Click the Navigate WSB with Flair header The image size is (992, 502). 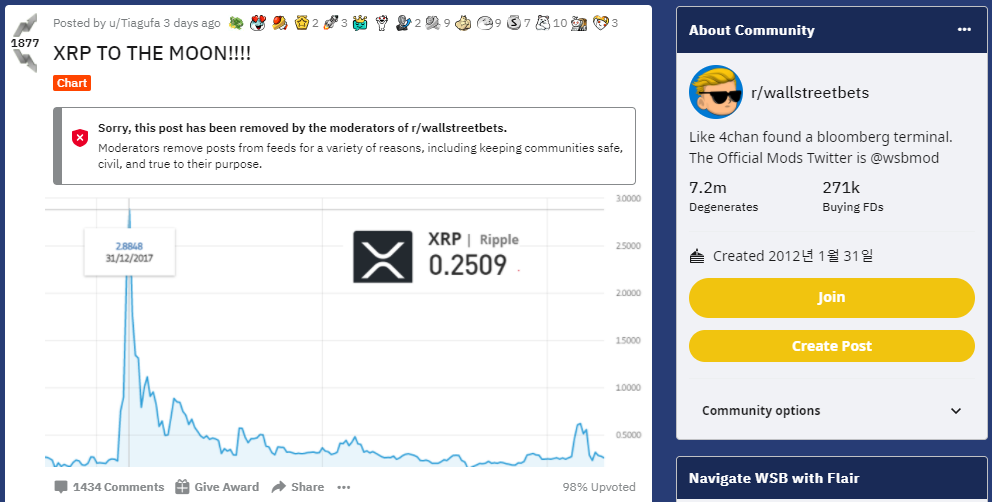tap(774, 478)
